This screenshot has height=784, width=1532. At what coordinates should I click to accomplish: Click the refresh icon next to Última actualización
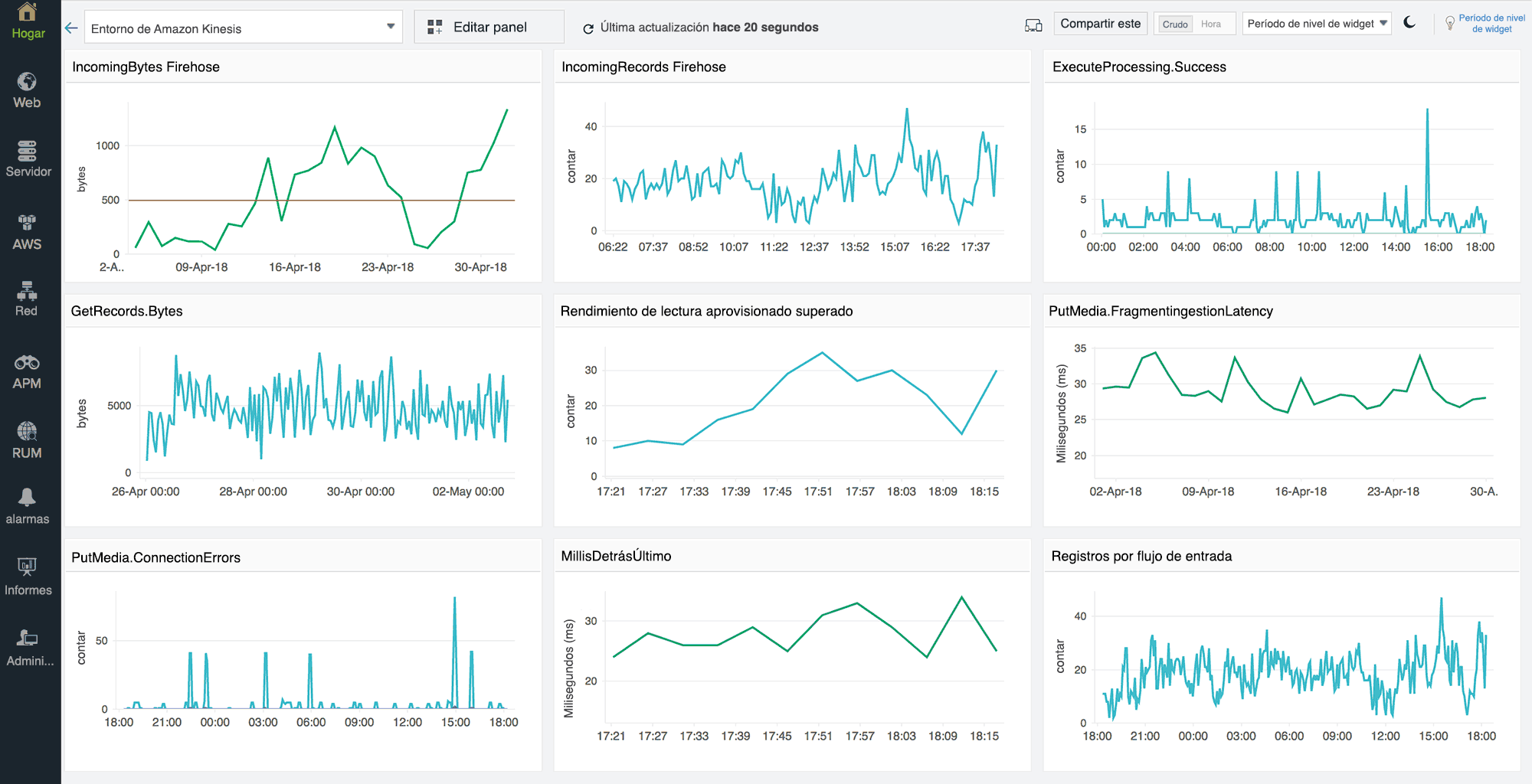588,27
